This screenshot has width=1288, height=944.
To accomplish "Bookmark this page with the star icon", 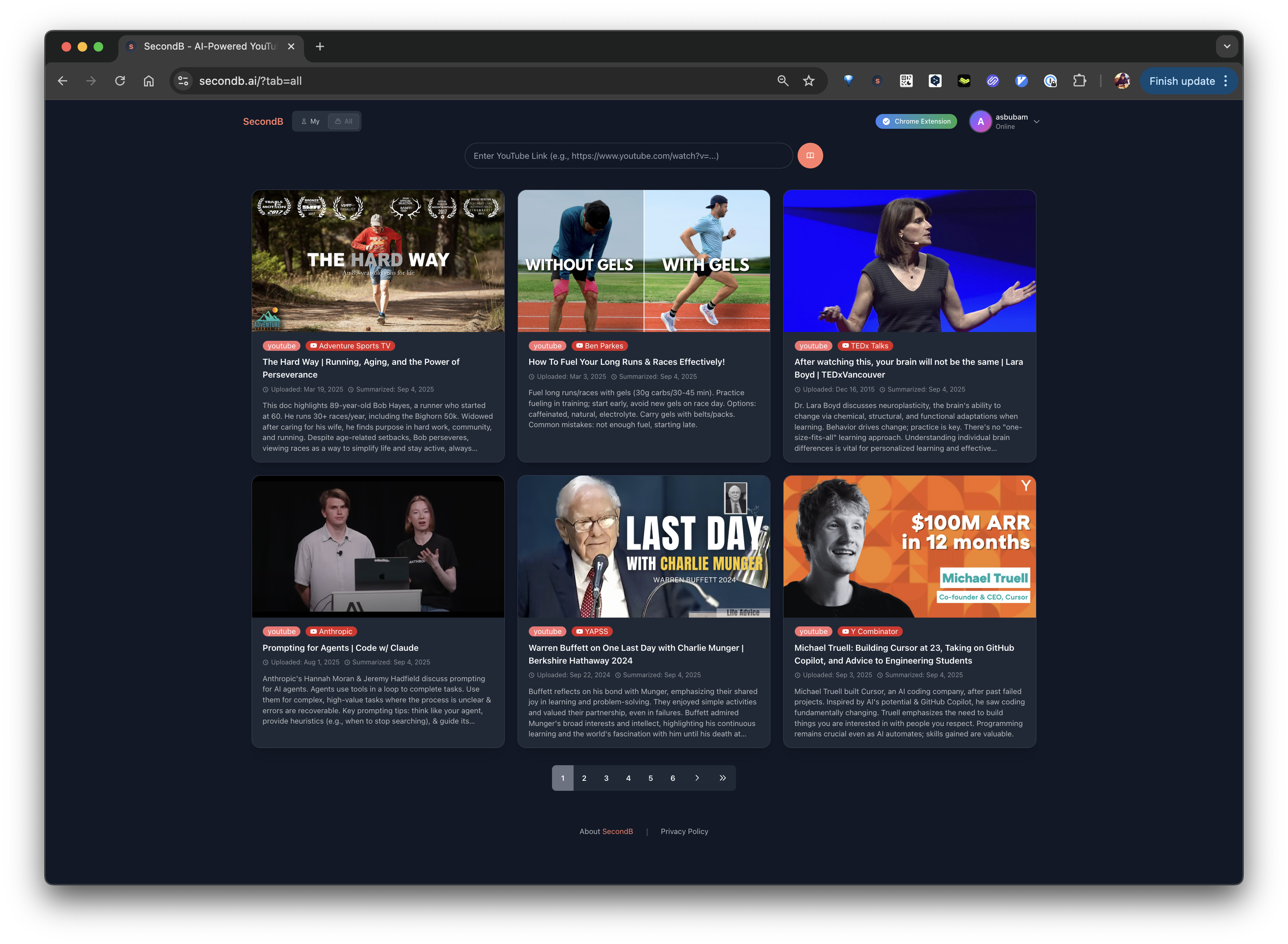I will (x=808, y=81).
